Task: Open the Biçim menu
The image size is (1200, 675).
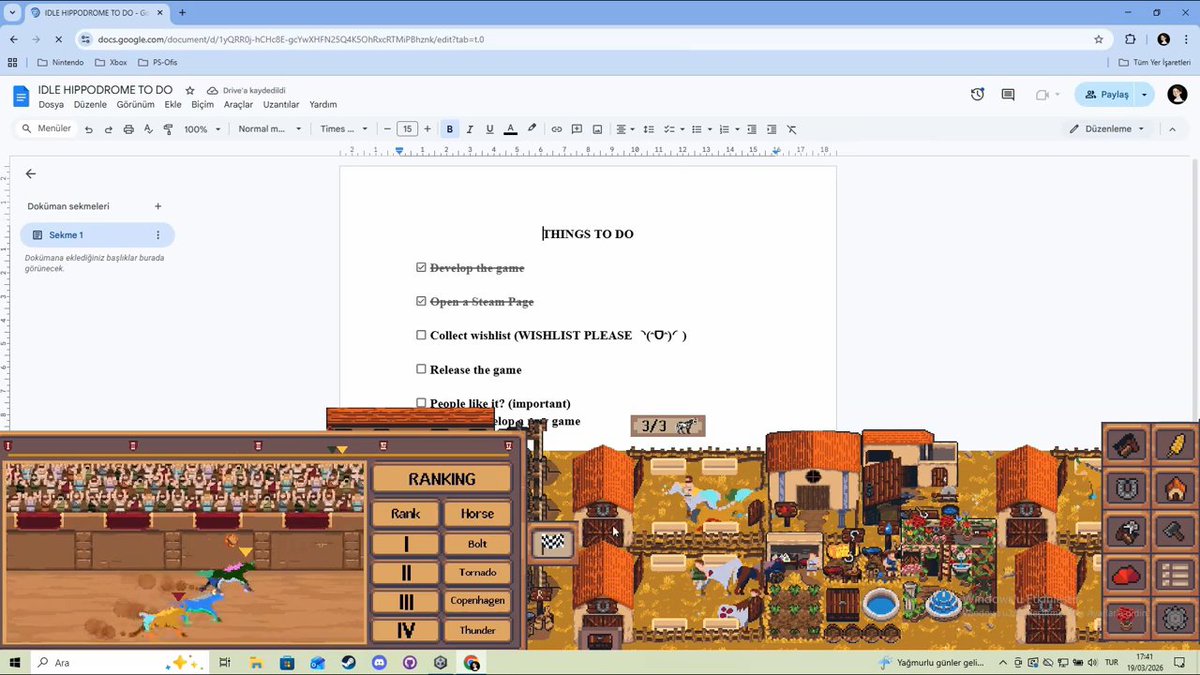Action: [x=203, y=104]
